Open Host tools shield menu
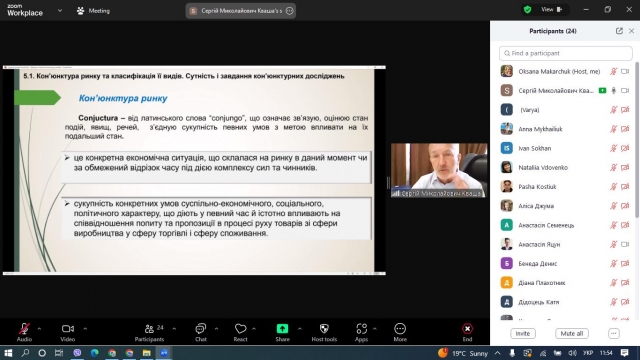Viewport: 640px width, 360px height. pyautogui.click(x=324, y=332)
